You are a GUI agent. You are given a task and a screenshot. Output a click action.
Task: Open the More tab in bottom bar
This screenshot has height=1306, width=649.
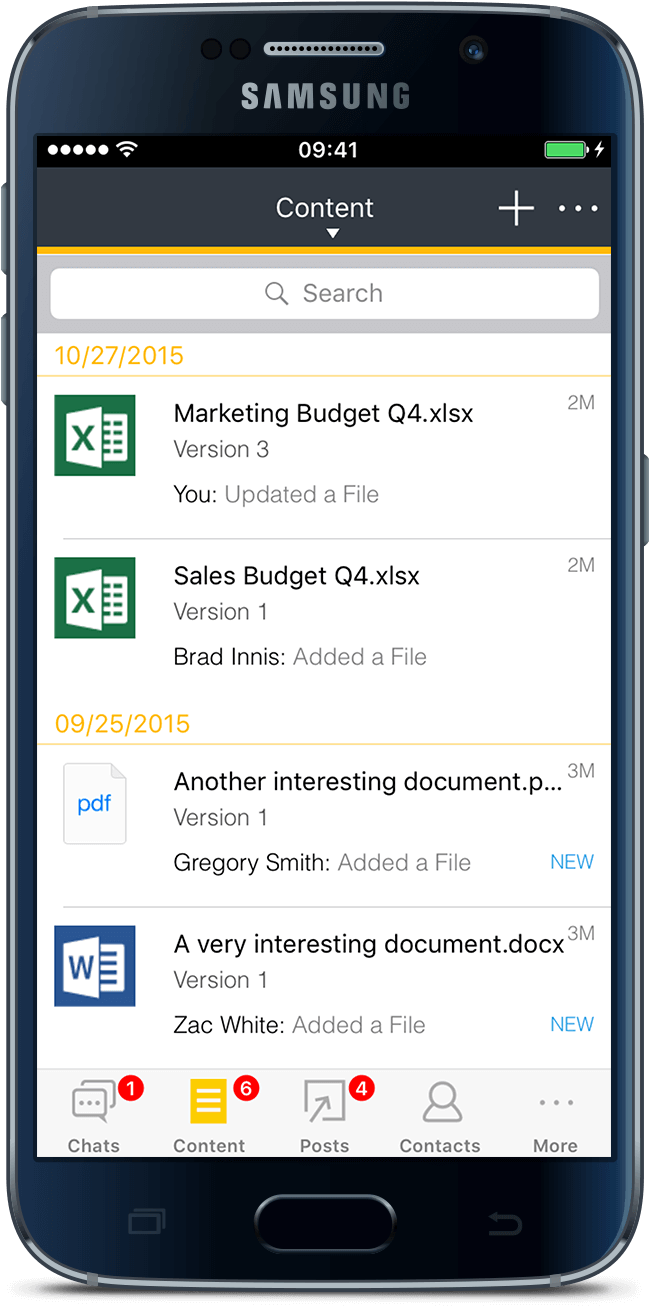(555, 1116)
